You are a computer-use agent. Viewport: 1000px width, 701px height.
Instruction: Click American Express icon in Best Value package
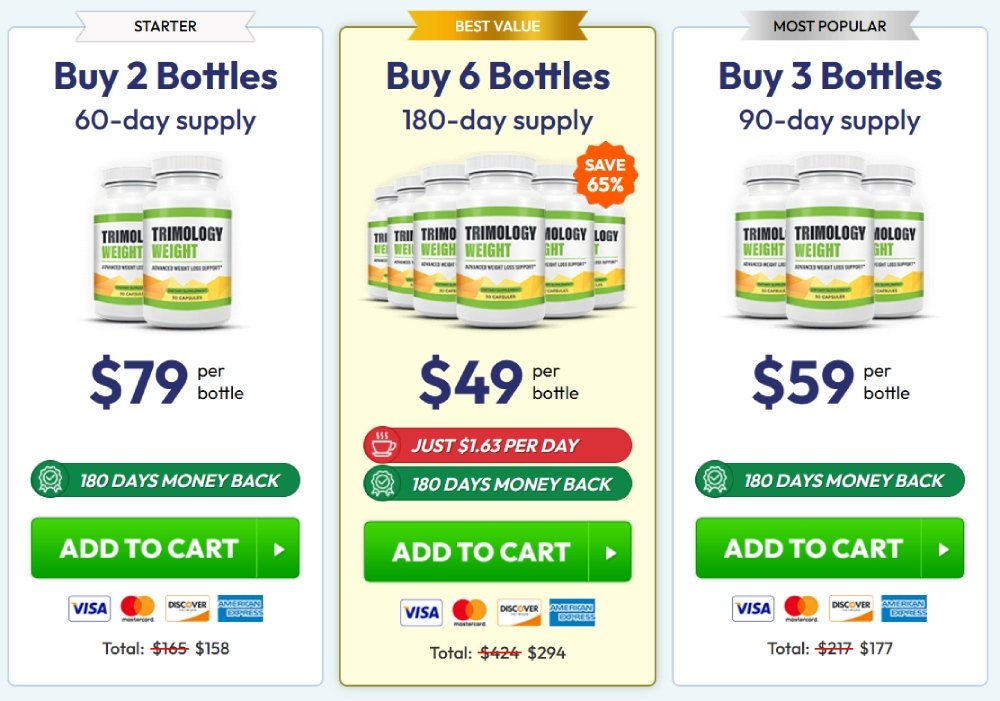(x=572, y=612)
